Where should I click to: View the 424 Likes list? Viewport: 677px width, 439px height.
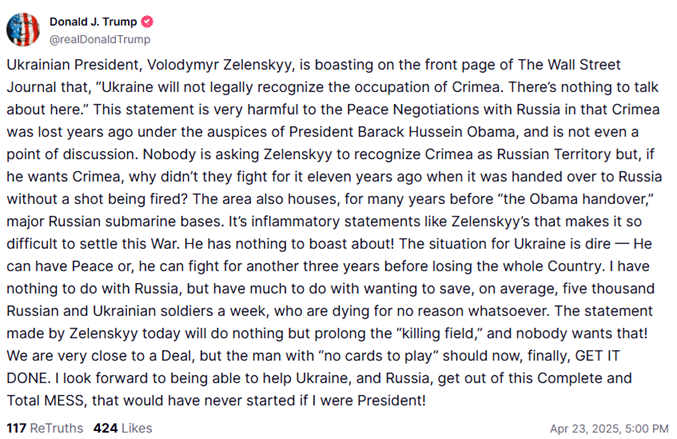(x=122, y=428)
